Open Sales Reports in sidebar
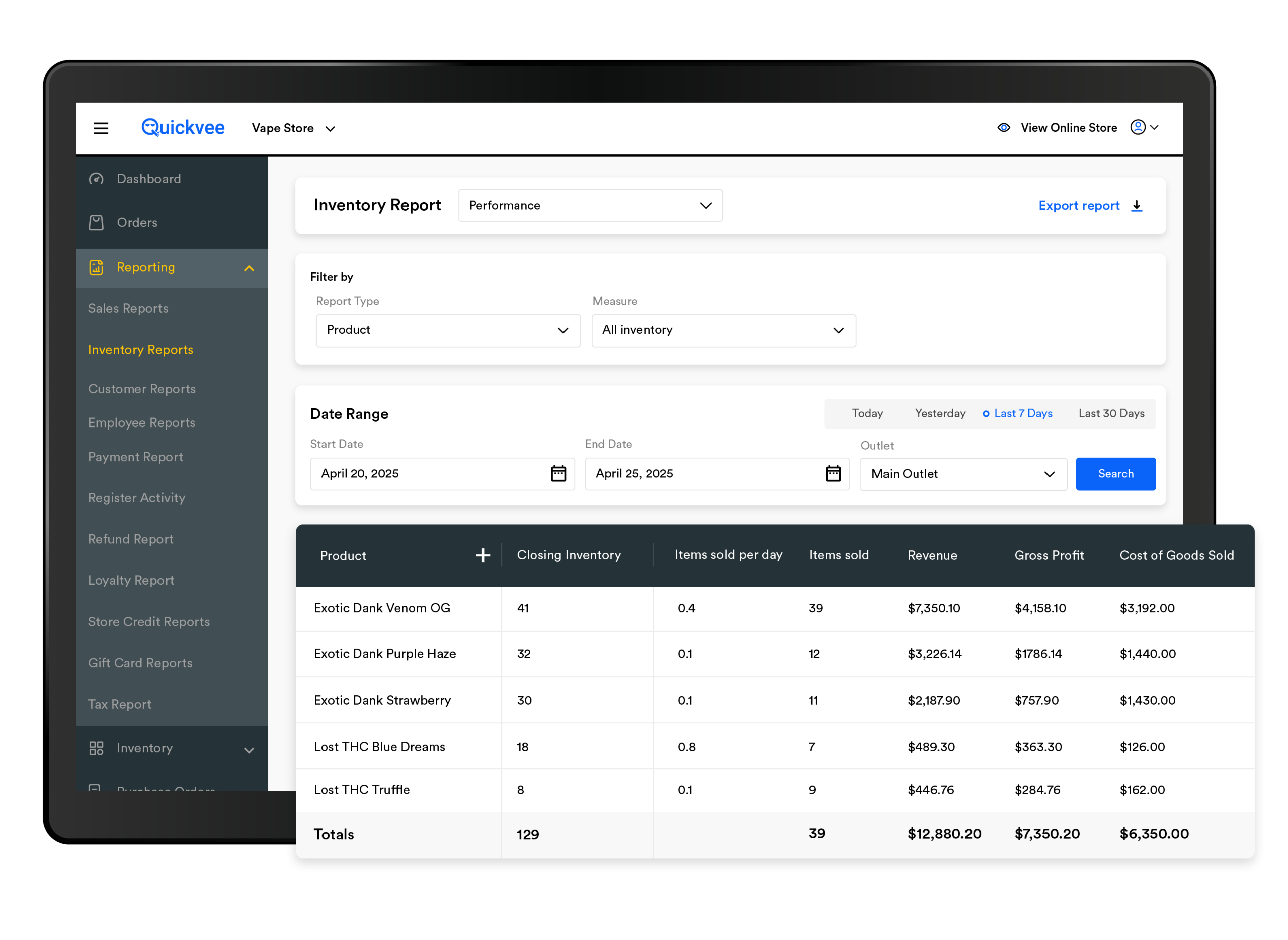This screenshot has width=1288, height=940. (x=128, y=308)
